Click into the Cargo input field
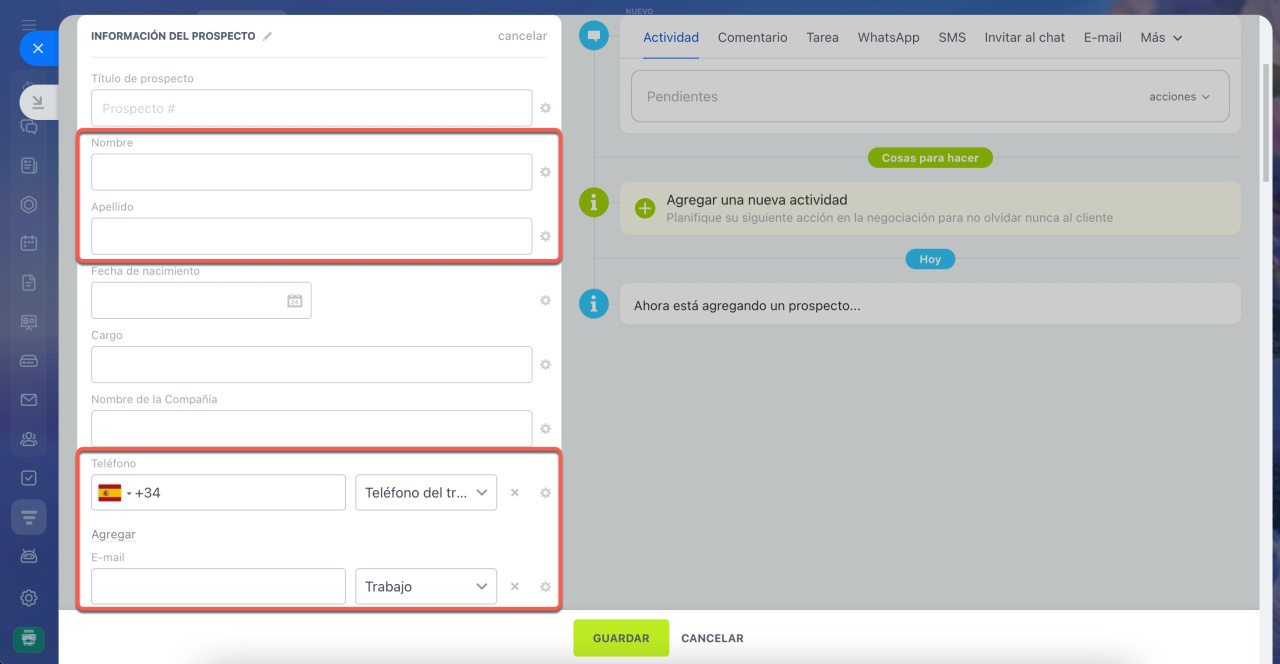The image size is (1280, 664). point(311,365)
